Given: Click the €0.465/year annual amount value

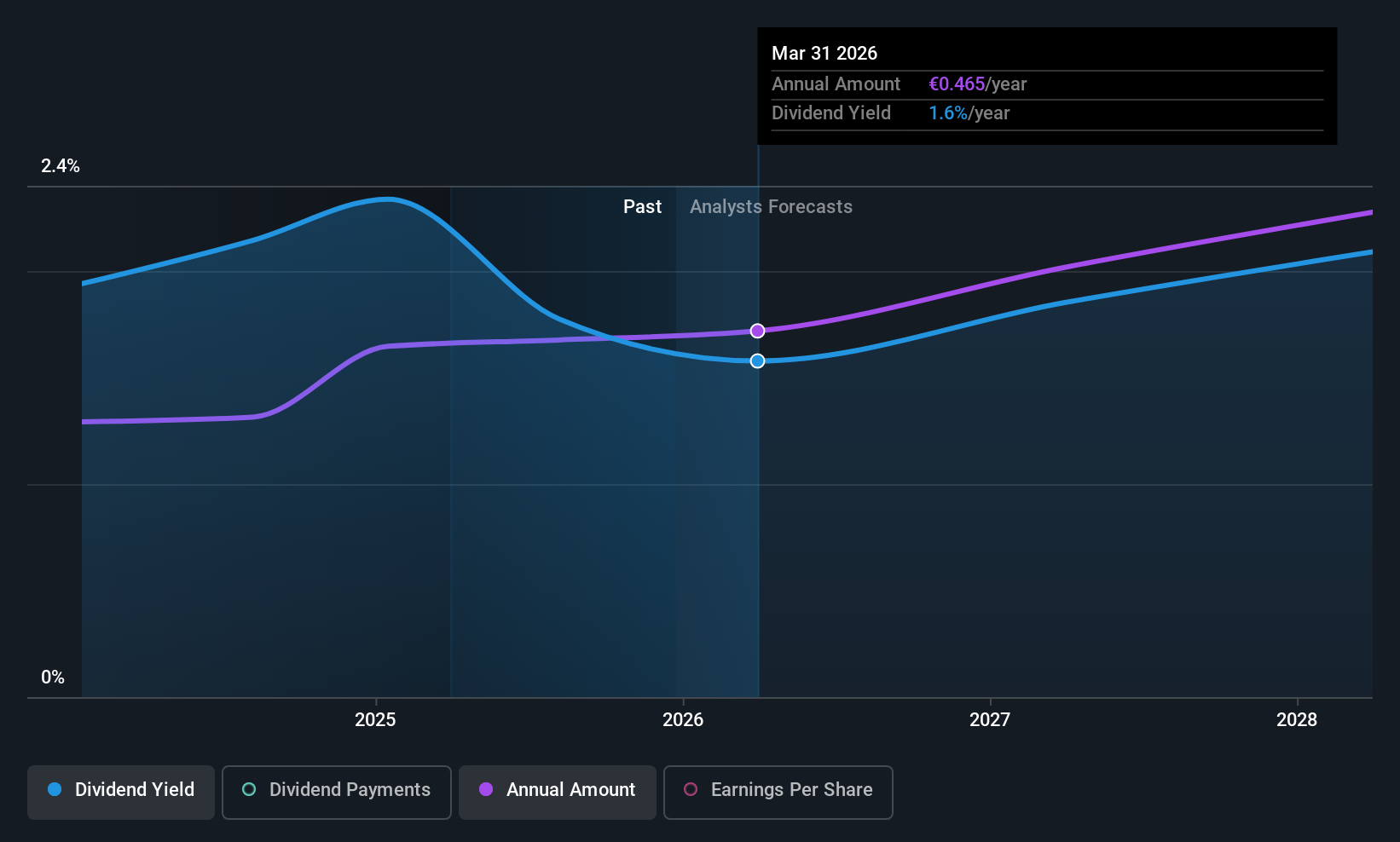Looking at the screenshot, I should pos(977,84).
